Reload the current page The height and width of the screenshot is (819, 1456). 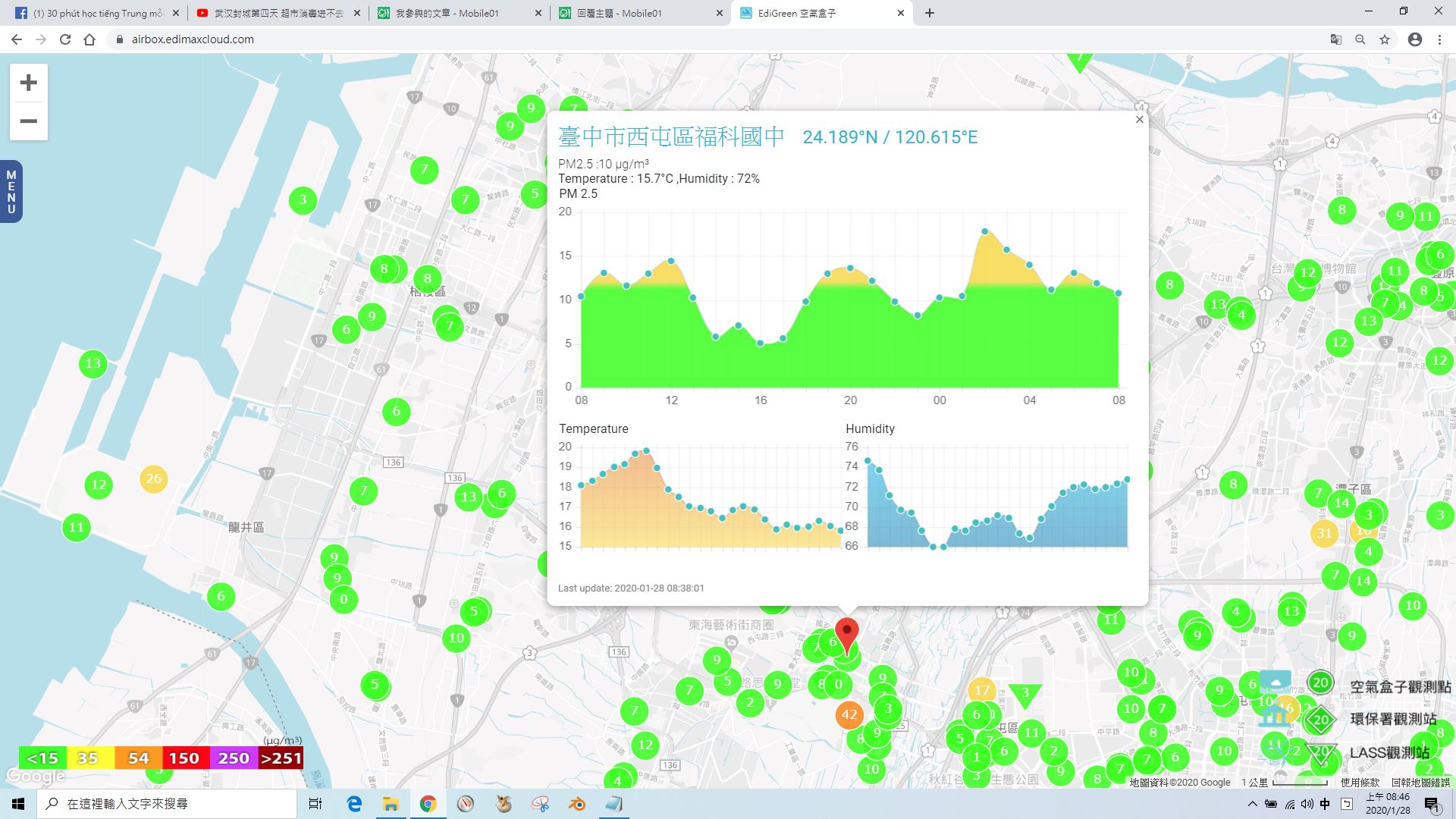pyautogui.click(x=65, y=39)
